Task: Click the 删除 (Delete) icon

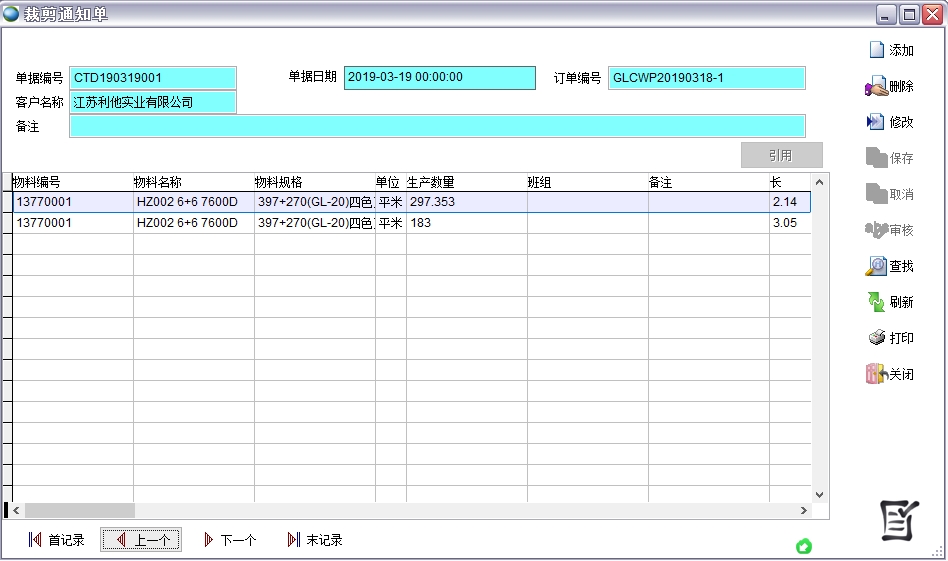Action: [876, 87]
